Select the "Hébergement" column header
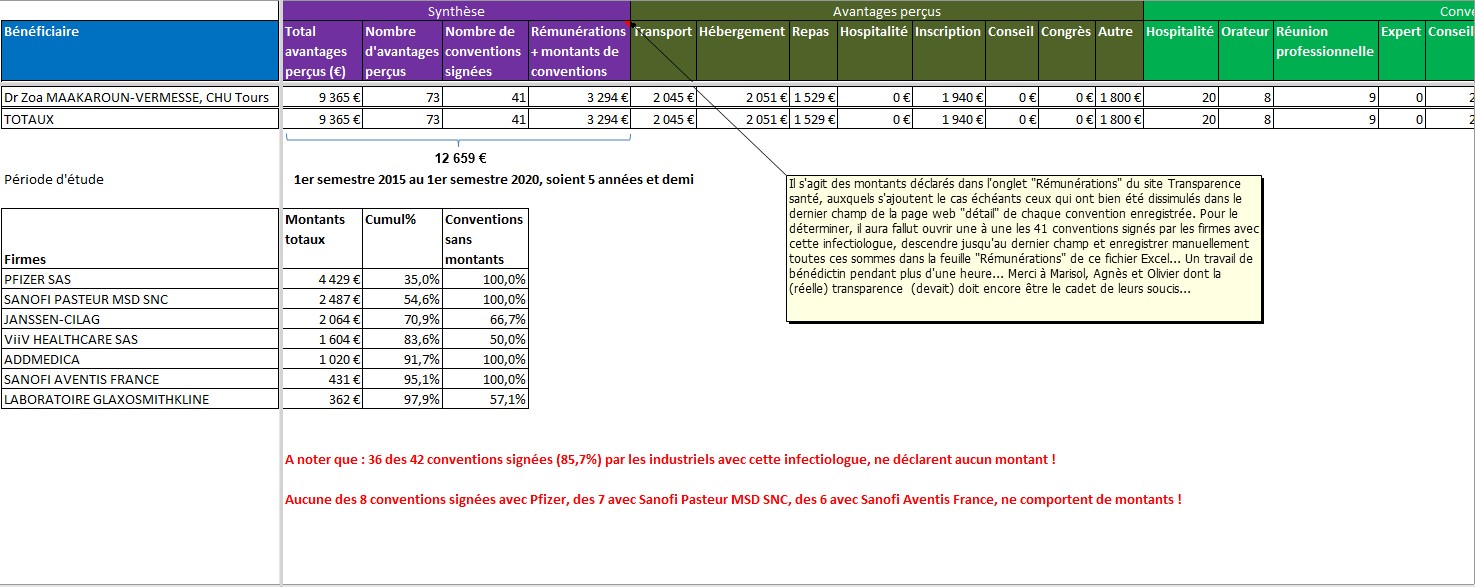Screen dimensions: 1475x587 [x=742, y=51]
